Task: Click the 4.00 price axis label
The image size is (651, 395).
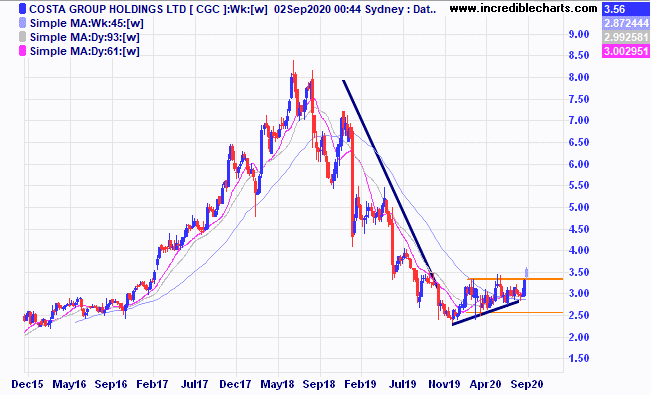Action: [x=579, y=250]
